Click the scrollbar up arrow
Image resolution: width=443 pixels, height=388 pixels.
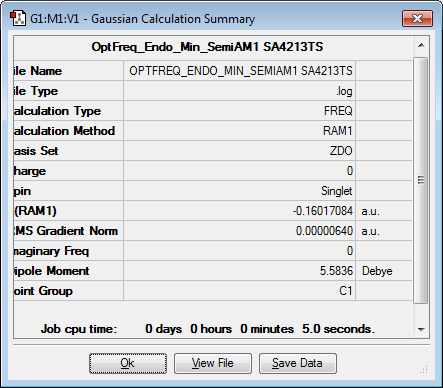421,45
